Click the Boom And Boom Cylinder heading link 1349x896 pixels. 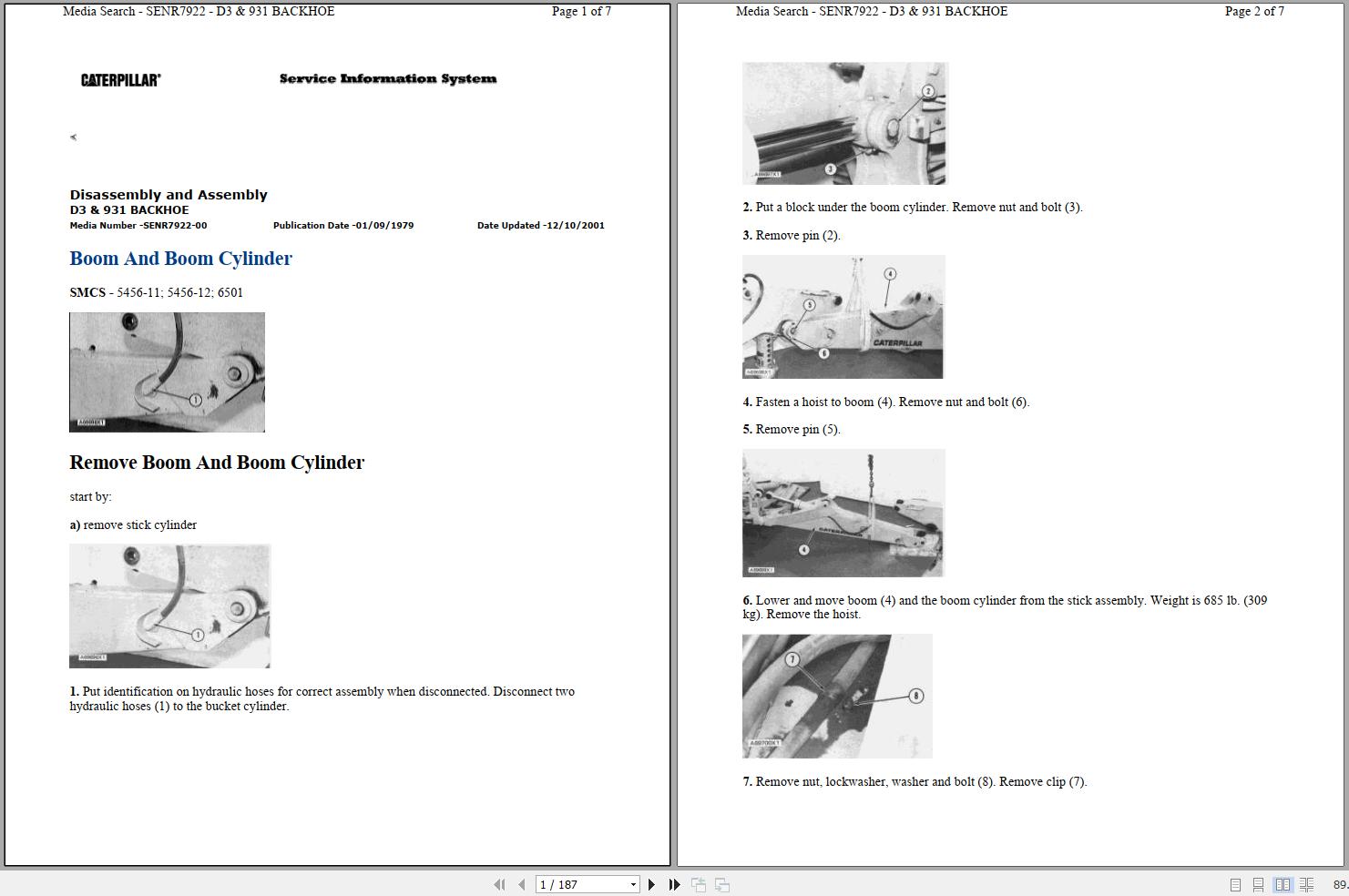coord(180,259)
